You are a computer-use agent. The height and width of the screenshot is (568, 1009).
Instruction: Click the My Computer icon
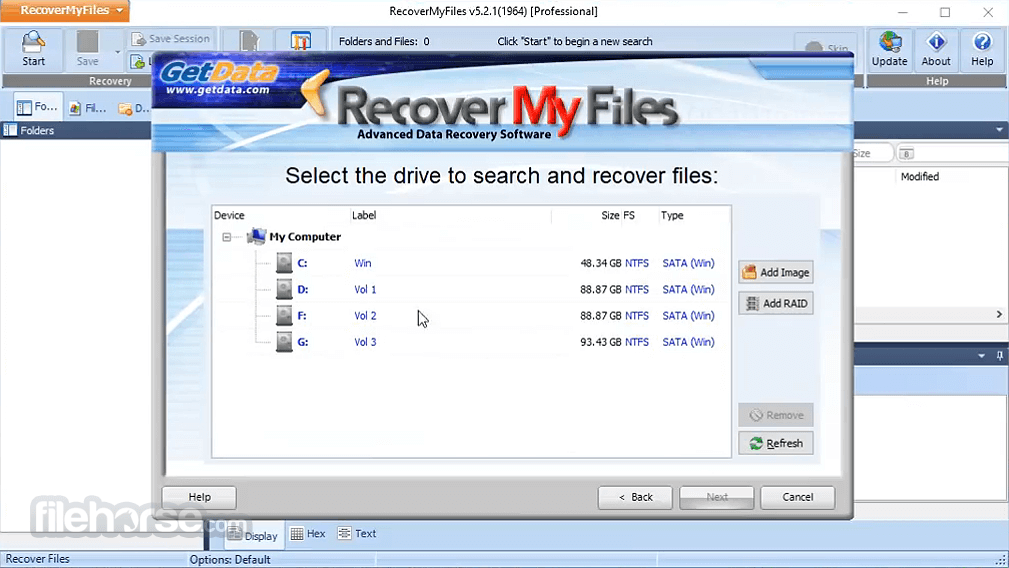[x=257, y=237]
